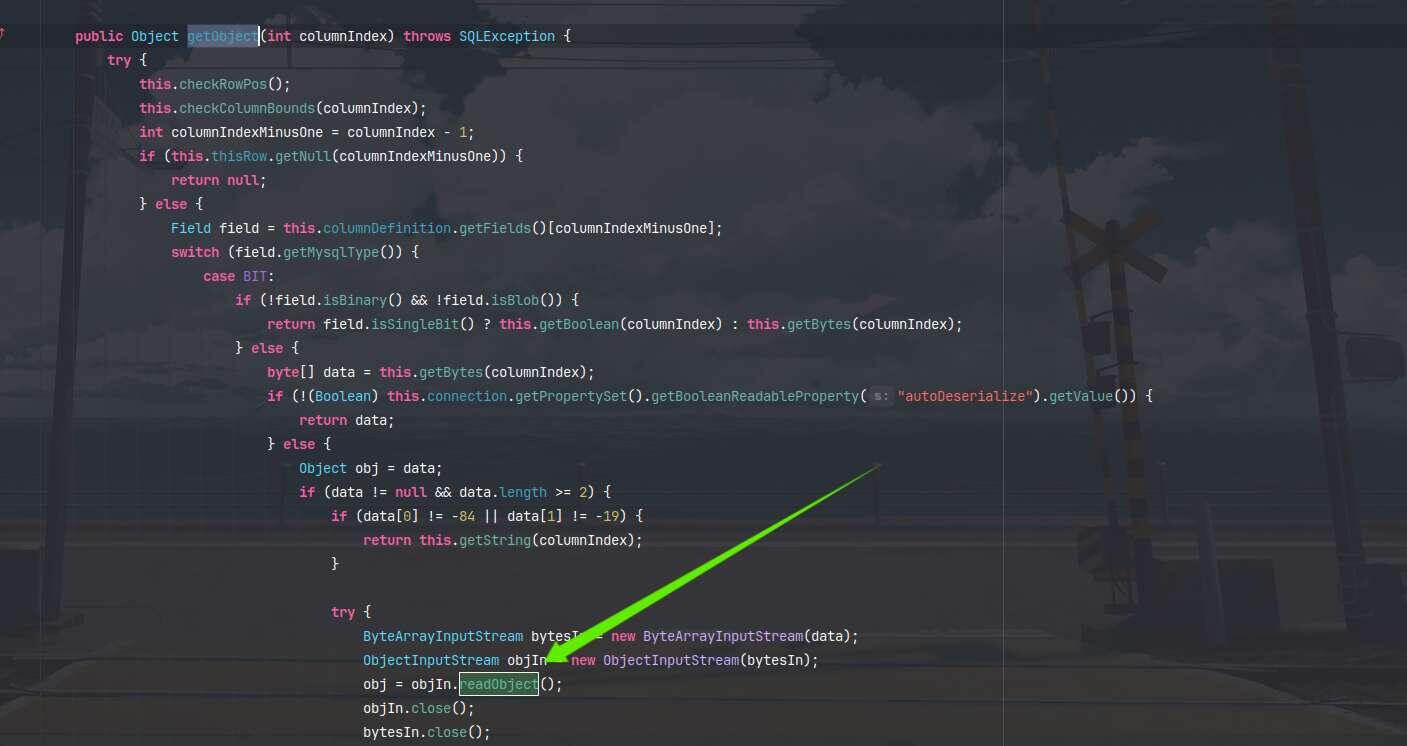Click the highlighted getObject method name

(222, 36)
